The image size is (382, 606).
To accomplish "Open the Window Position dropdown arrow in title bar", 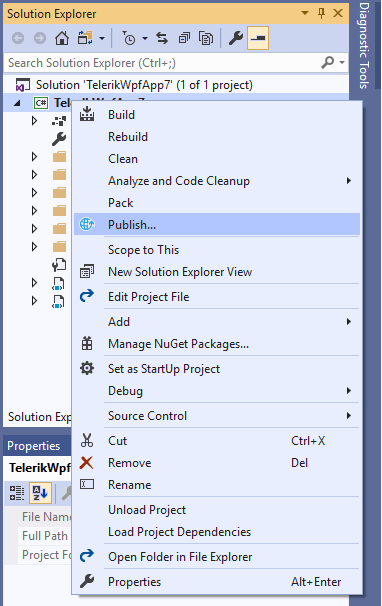I will (x=305, y=14).
